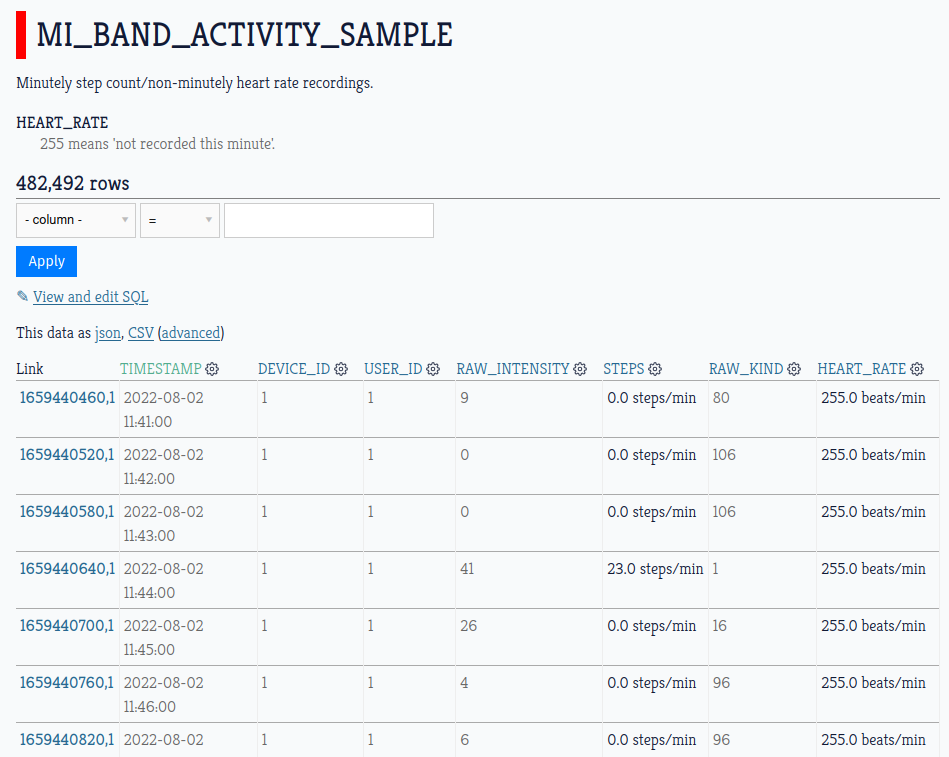
Task: Click the pencil icon beside View and edit SQL
Action: pyautogui.click(x=22, y=297)
